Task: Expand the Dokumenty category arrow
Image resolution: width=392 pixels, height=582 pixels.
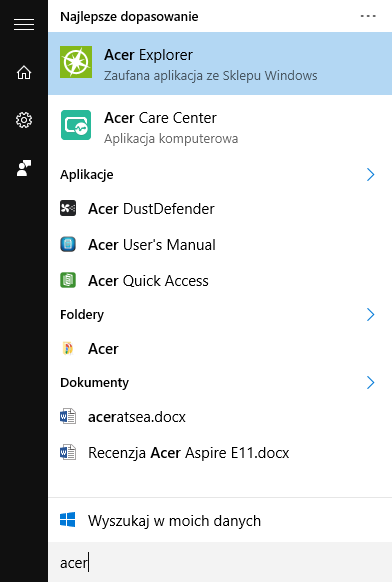Action: tap(370, 382)
